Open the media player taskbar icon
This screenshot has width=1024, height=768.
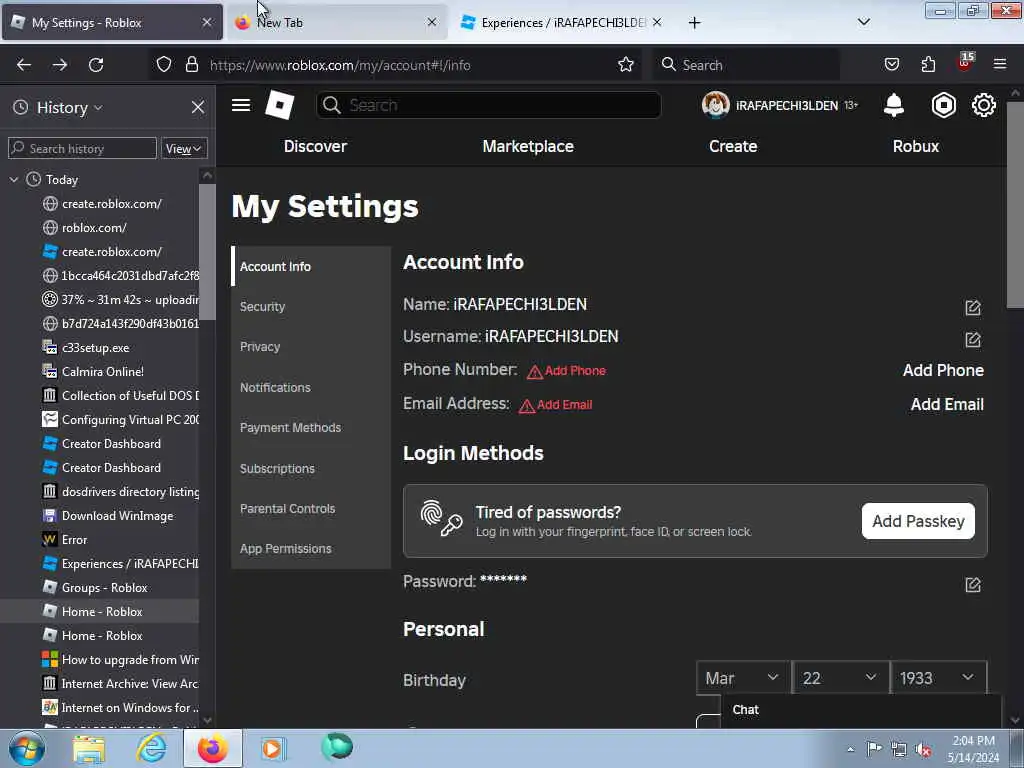[x=273, y=748]
